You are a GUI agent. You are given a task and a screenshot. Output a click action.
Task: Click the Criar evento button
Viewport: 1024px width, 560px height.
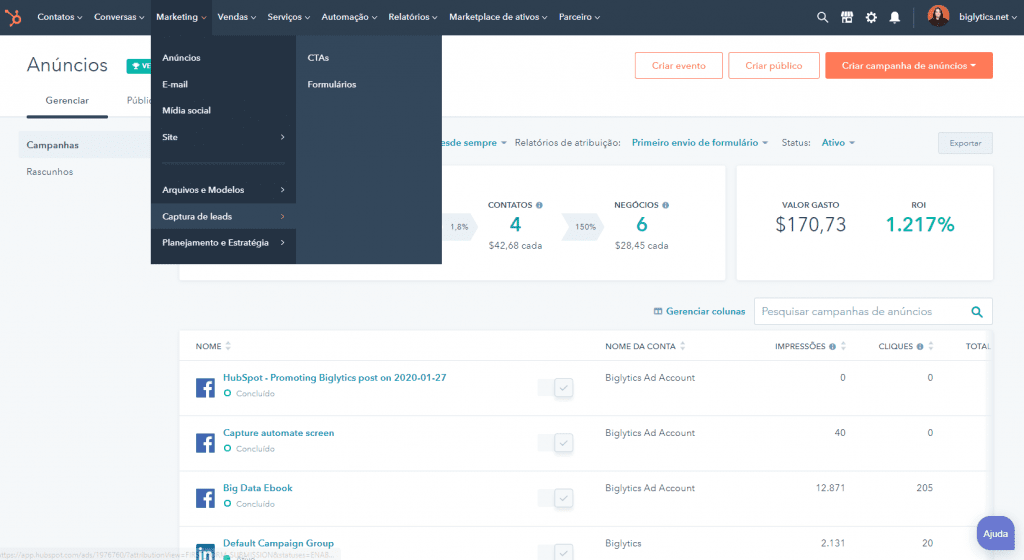pyautogui.click(x=678, y=66)
